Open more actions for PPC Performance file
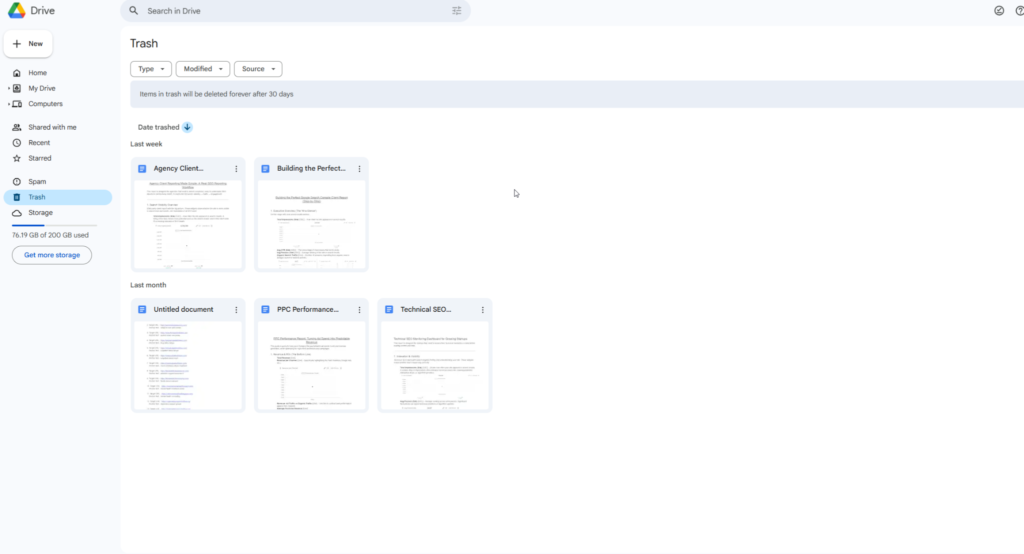This screenshot has height=554, width=1024. coord(359,310)
